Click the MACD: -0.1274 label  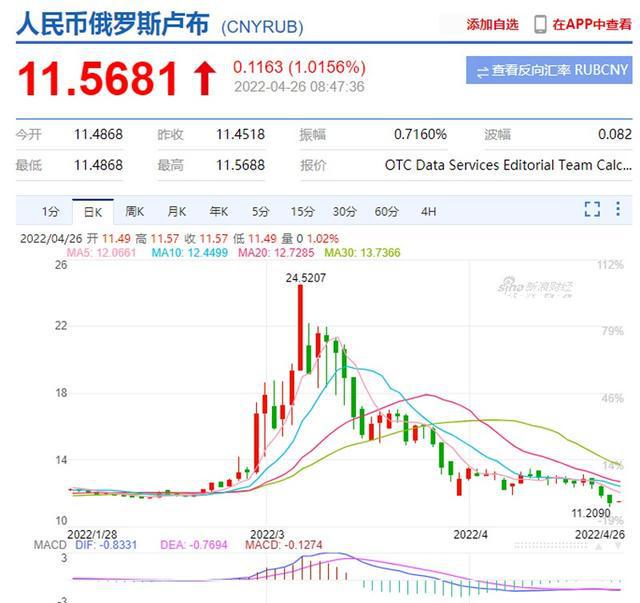(284, 545)
